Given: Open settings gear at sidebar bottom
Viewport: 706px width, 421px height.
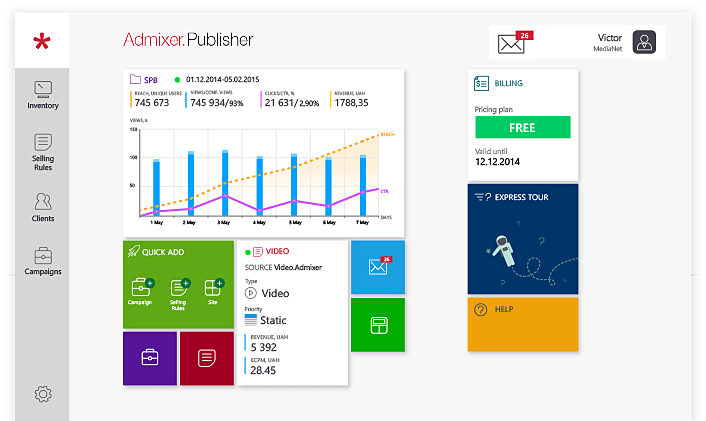Looking at the screenshot, I should (42, 394).
